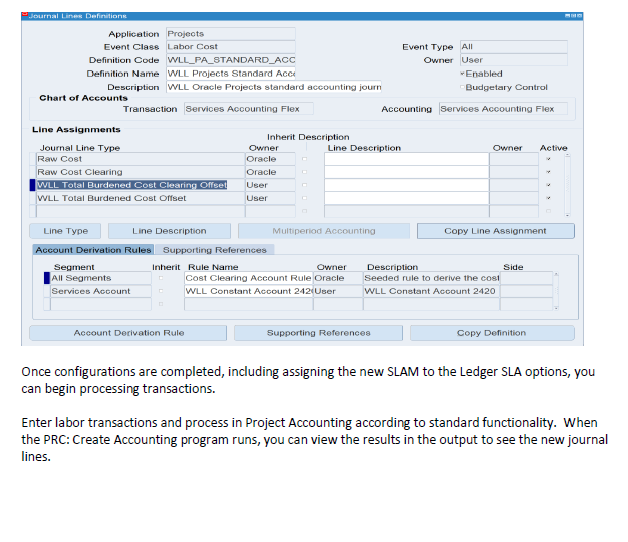Select the Raw Cost journal line type
Viewport: 628px width, 542px height.
tap(141, 159)
